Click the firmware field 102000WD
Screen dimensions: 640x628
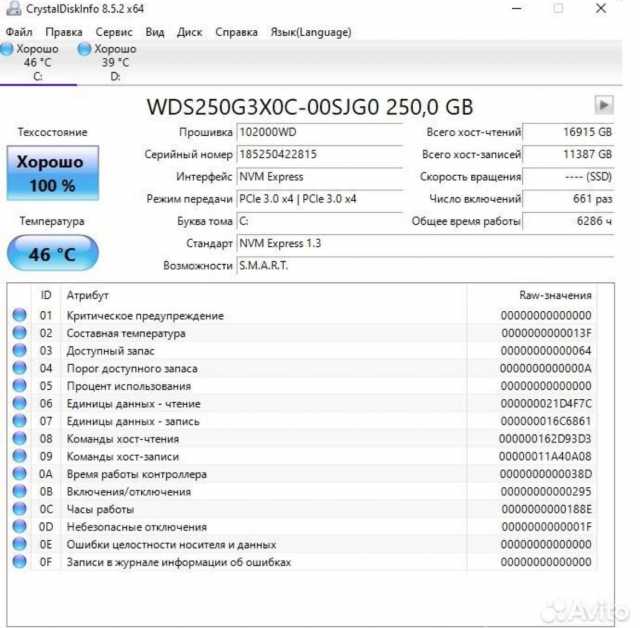coord(320,132)
